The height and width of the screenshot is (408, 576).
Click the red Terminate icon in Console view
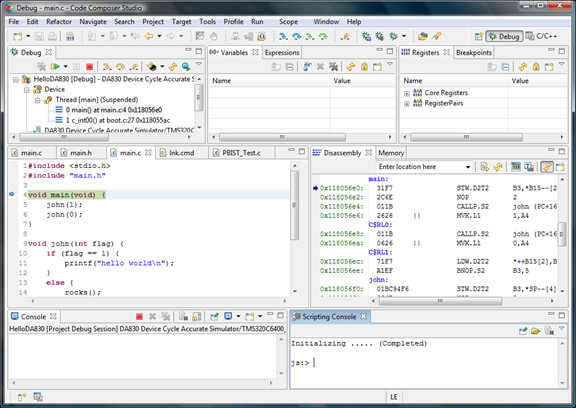pos(139,316)
